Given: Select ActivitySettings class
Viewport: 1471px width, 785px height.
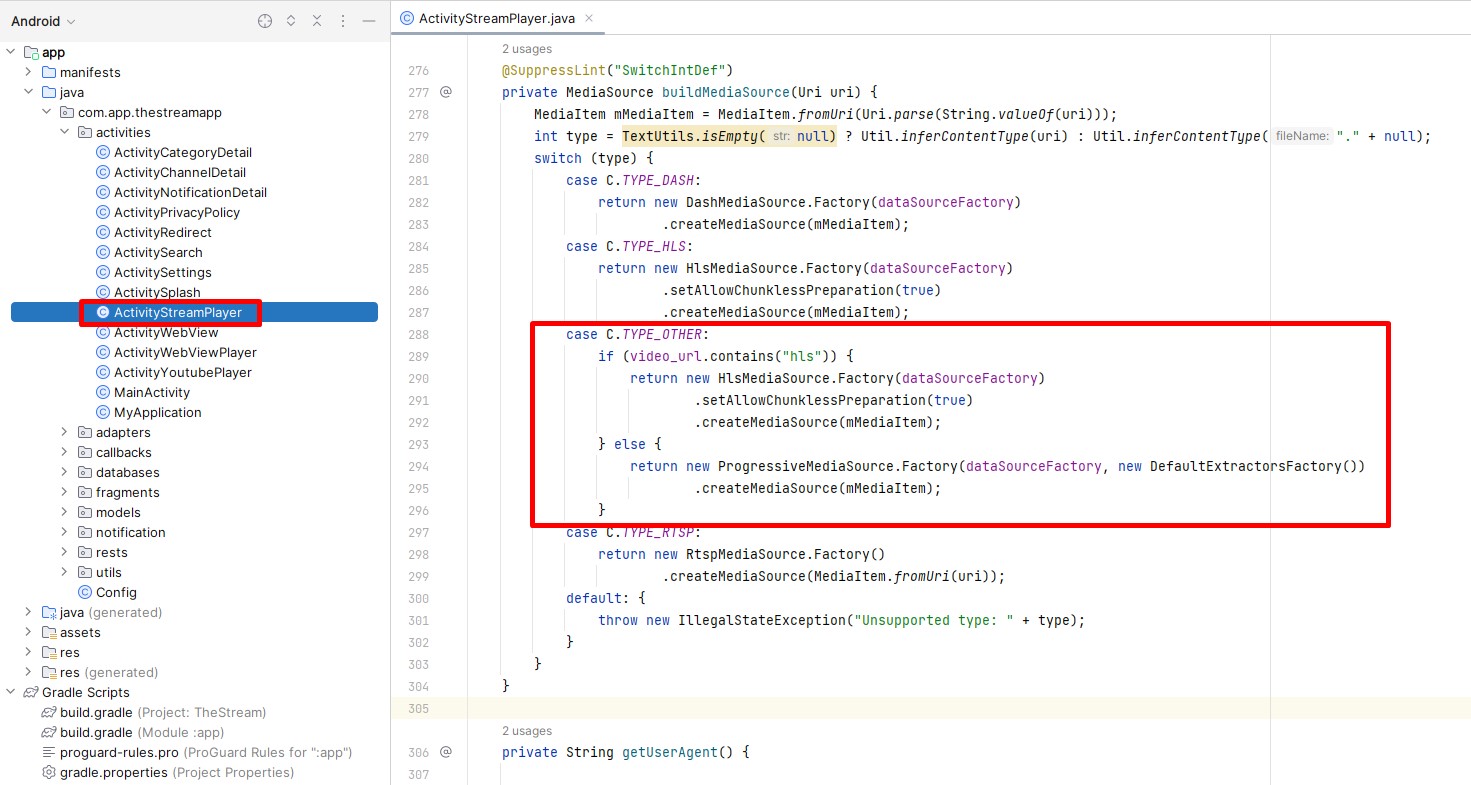Looking at the screenshot, I should pyautogui.click(x=163, y=272).
